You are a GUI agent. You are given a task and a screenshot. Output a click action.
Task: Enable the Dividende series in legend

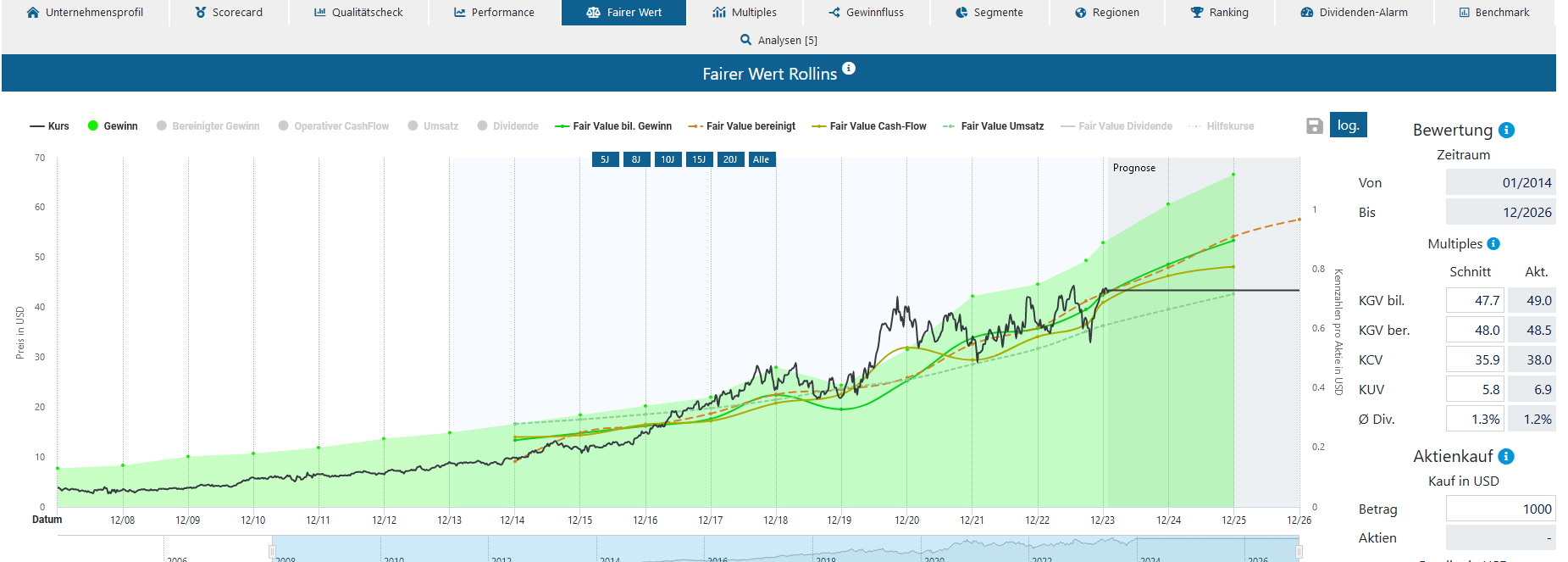tap(507, 126)
